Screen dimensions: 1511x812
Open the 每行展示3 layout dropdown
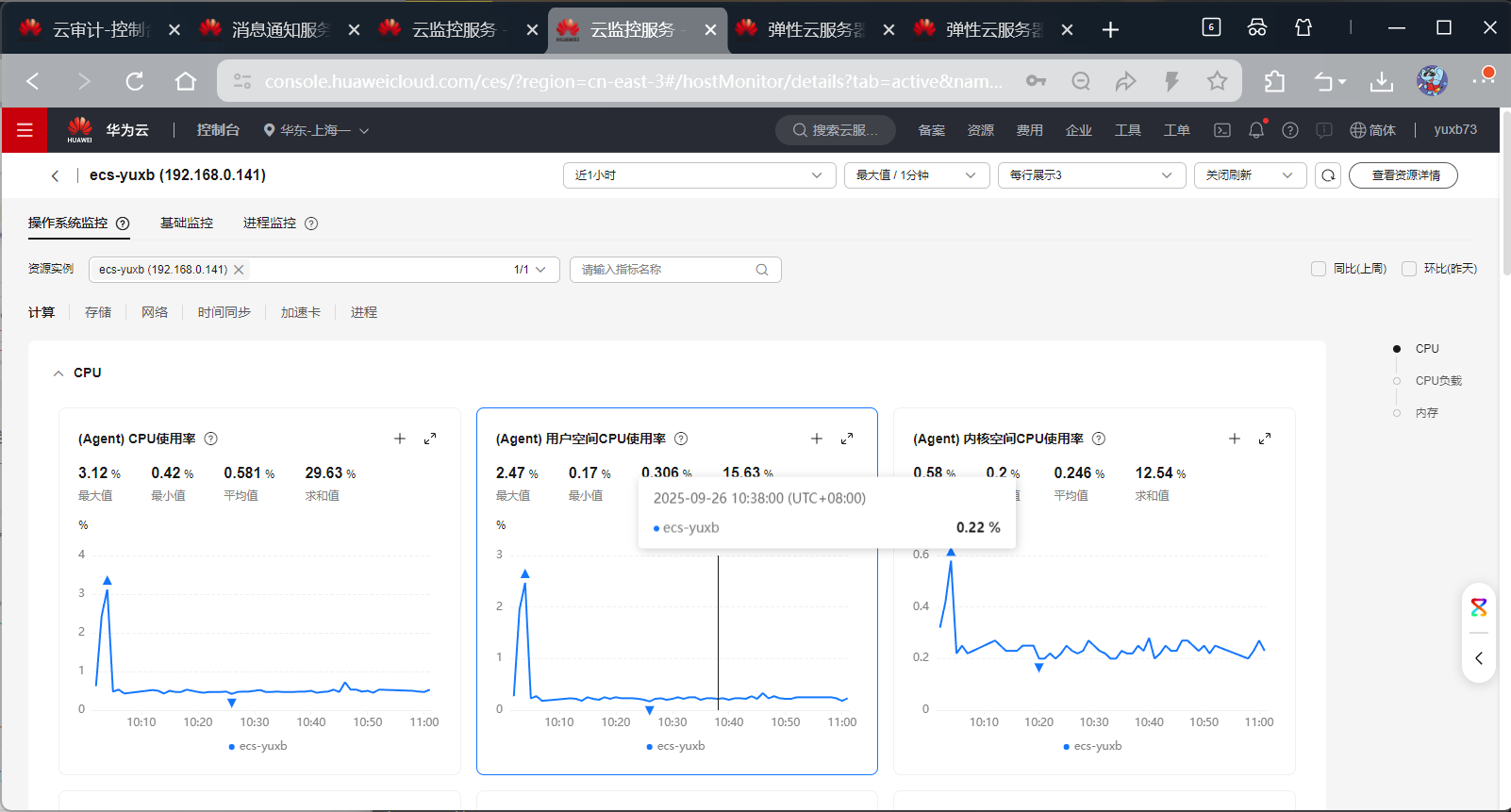[x=1092, y=175]
